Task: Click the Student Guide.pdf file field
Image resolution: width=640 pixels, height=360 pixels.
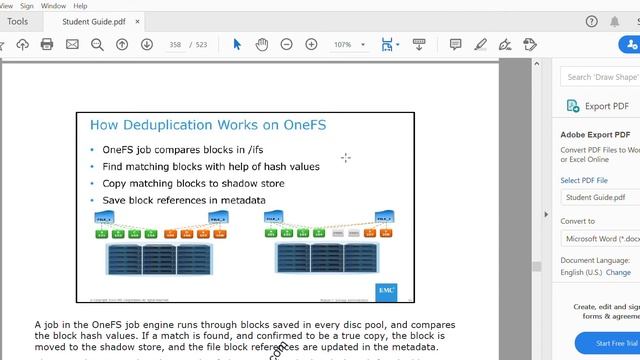Action: 600,197
